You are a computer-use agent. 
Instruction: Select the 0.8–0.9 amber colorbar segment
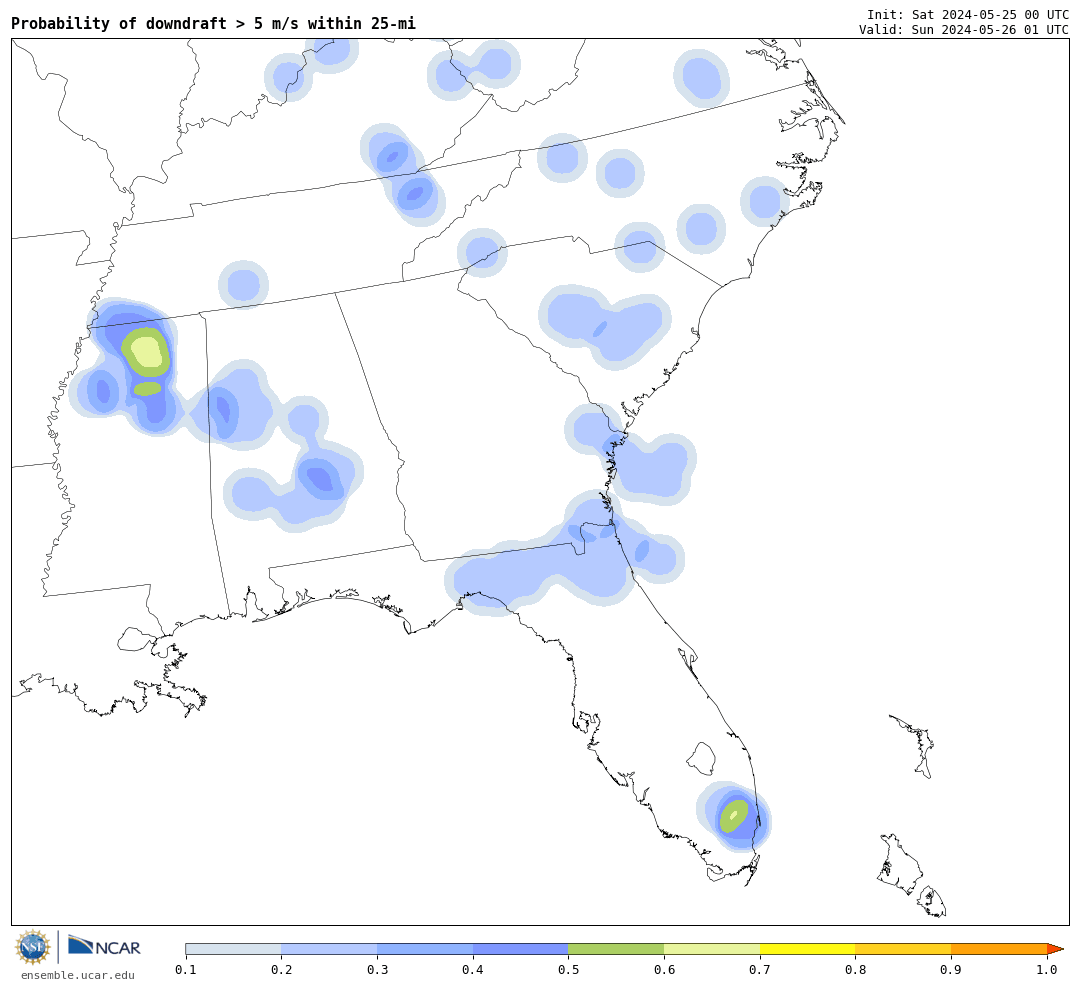click(x=903, y=949)
